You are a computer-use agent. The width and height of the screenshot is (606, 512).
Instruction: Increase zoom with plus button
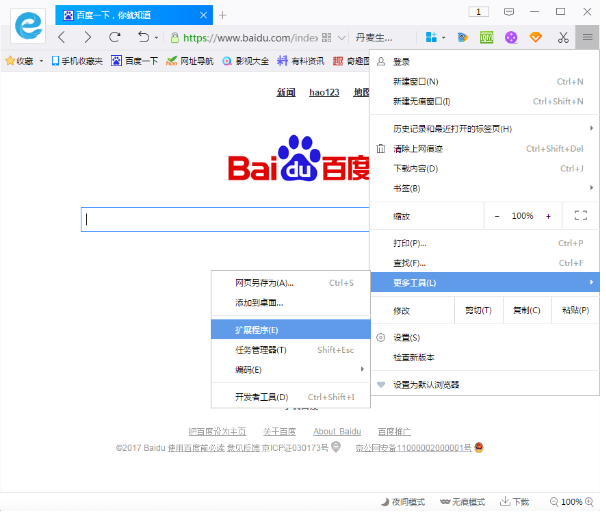[x=548, y=216]
